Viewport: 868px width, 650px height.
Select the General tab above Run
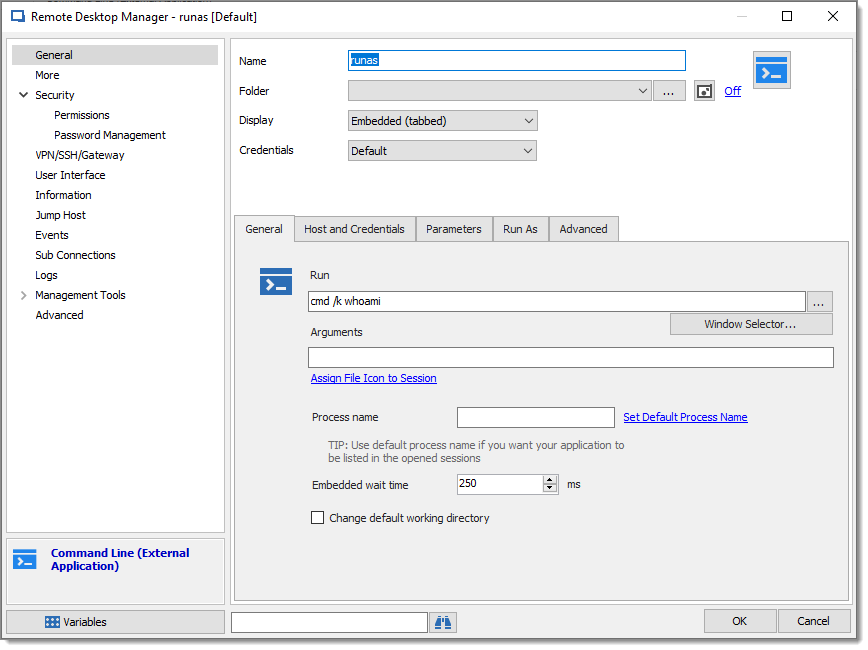[264, 229]
